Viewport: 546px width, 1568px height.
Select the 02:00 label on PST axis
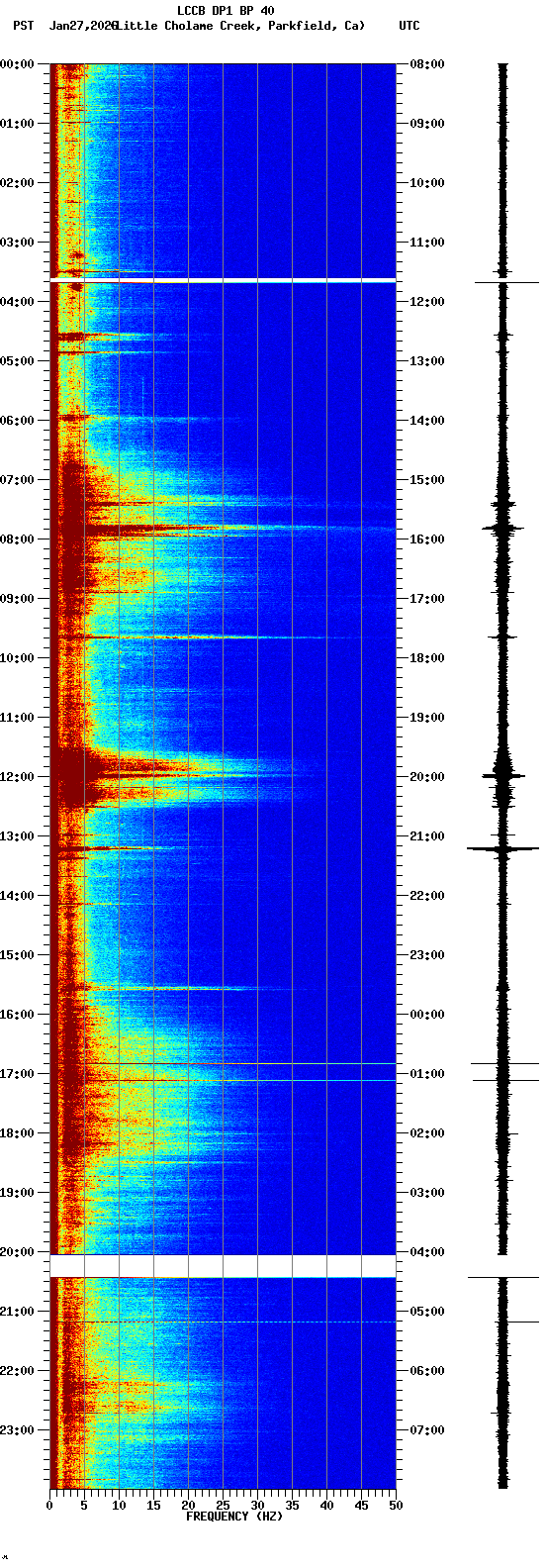tap(16, 183)
